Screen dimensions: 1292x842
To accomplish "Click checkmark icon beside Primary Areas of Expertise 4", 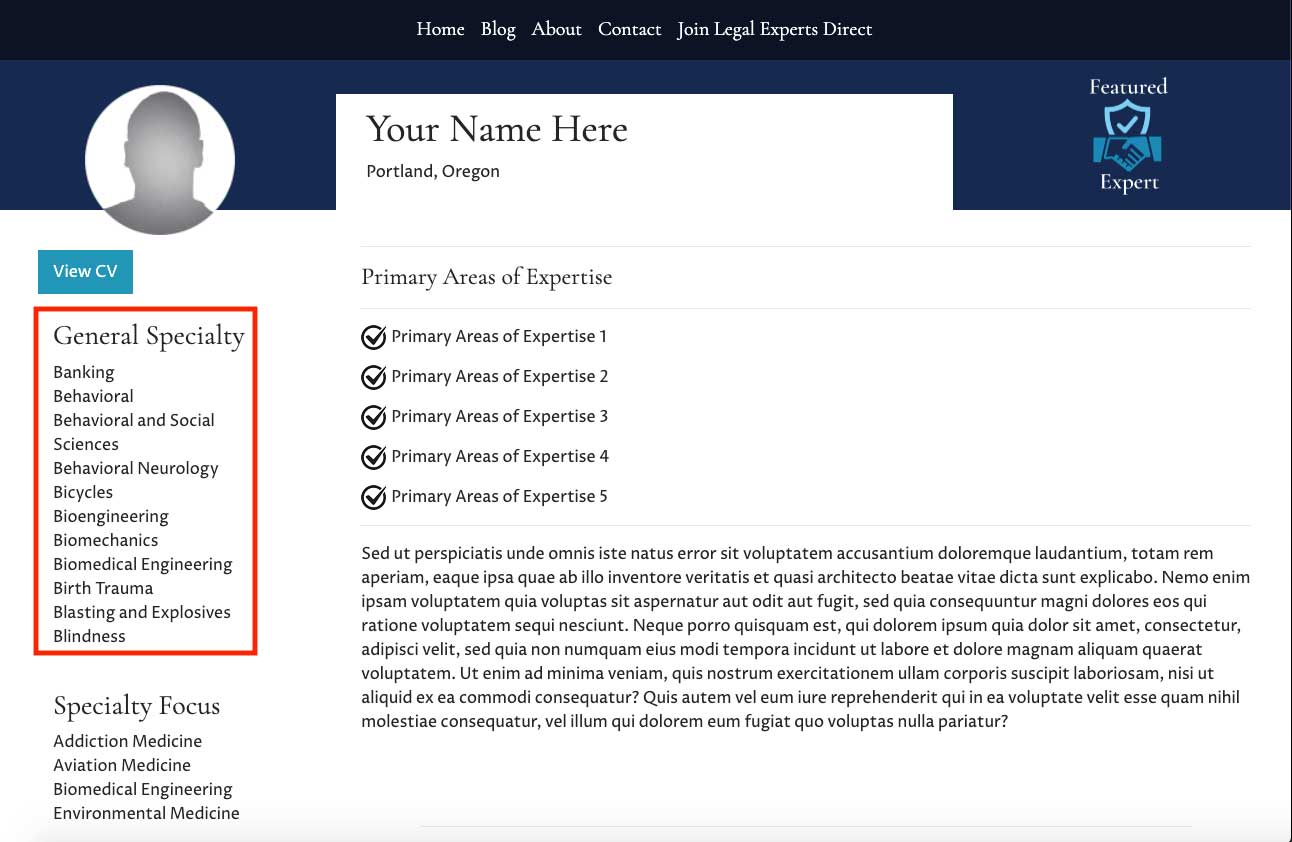I will pos(373,457).
